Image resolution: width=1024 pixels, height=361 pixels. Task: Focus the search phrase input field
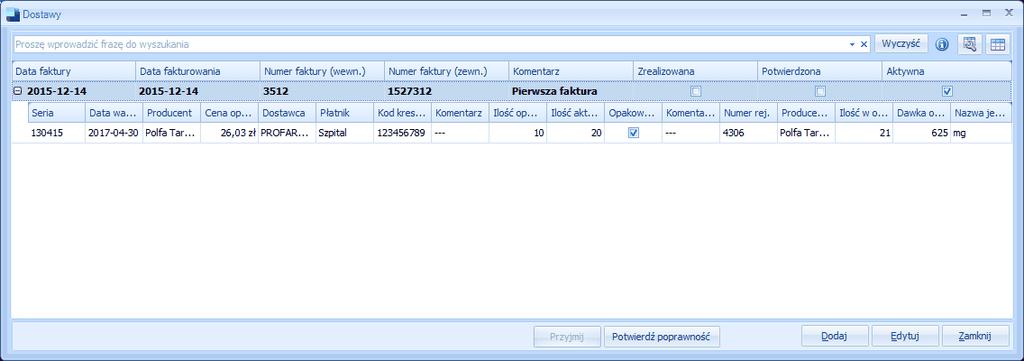[x=430, y=44]
